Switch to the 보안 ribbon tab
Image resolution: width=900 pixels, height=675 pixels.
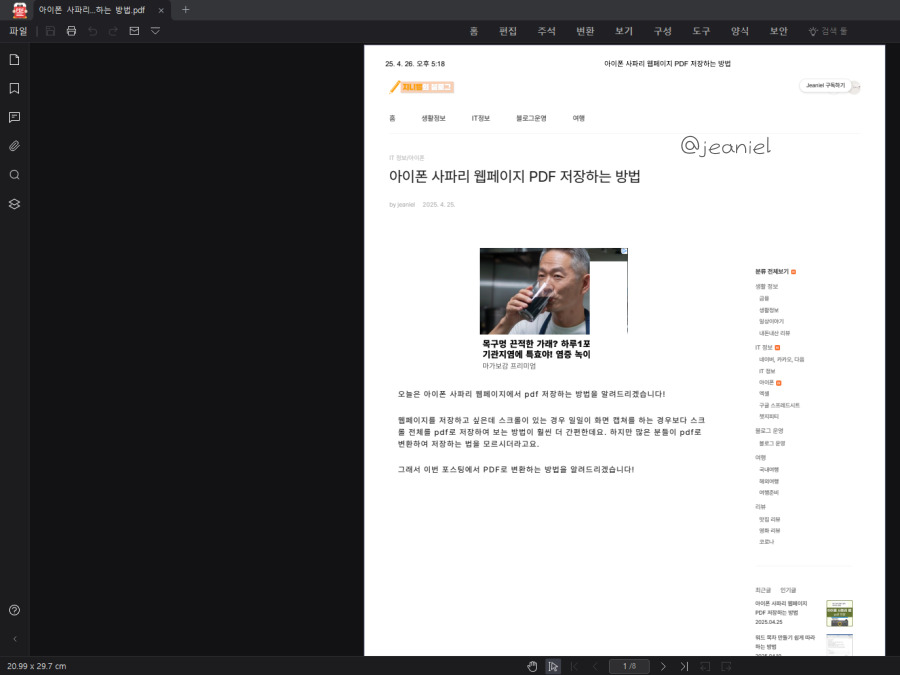point(778,31)
